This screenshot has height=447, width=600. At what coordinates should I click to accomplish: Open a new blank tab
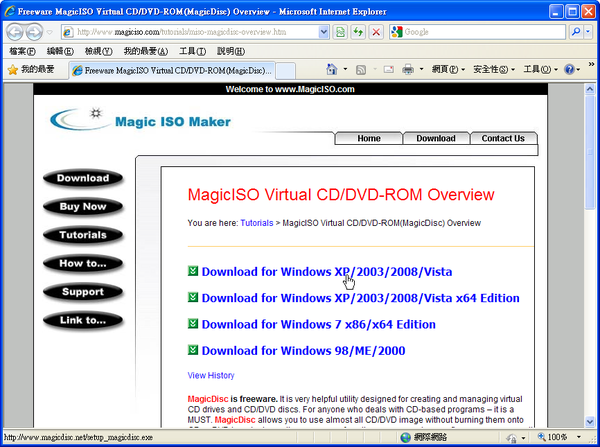click(285, 71)
